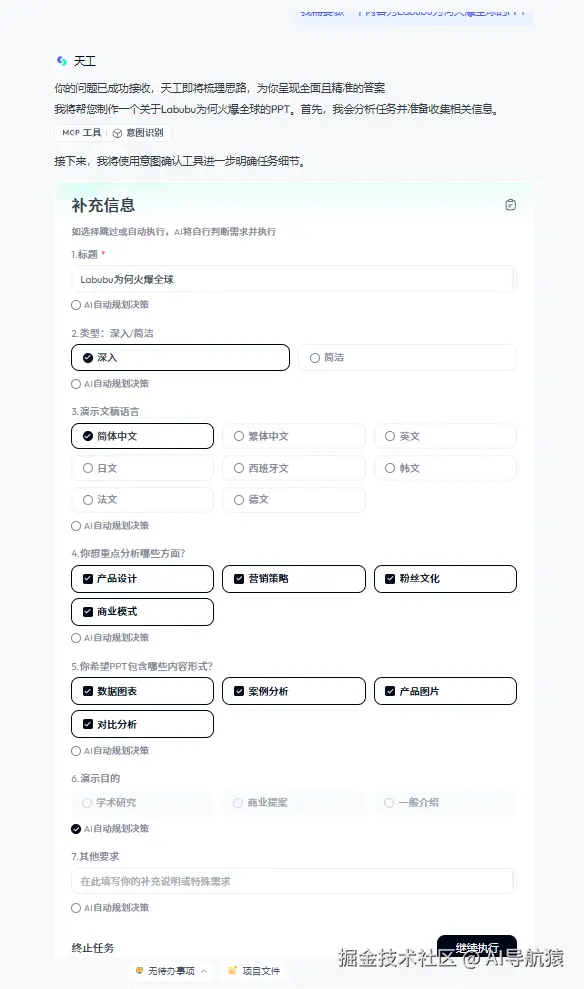584x989 pixels.
Task: Uncheck the 对比分析 checkbox
Action: click(x=87, y=723)
